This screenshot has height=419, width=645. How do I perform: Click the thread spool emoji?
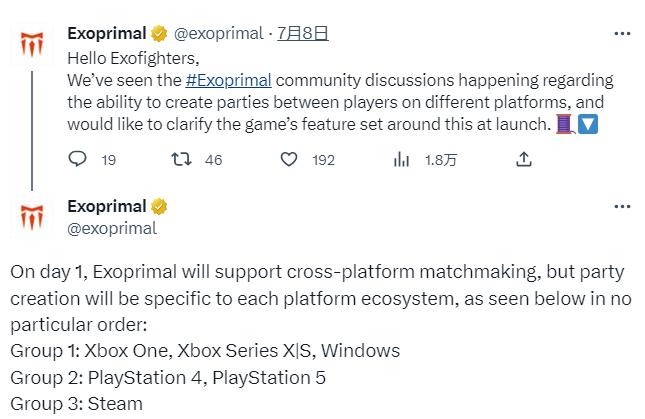pos(565,125)
